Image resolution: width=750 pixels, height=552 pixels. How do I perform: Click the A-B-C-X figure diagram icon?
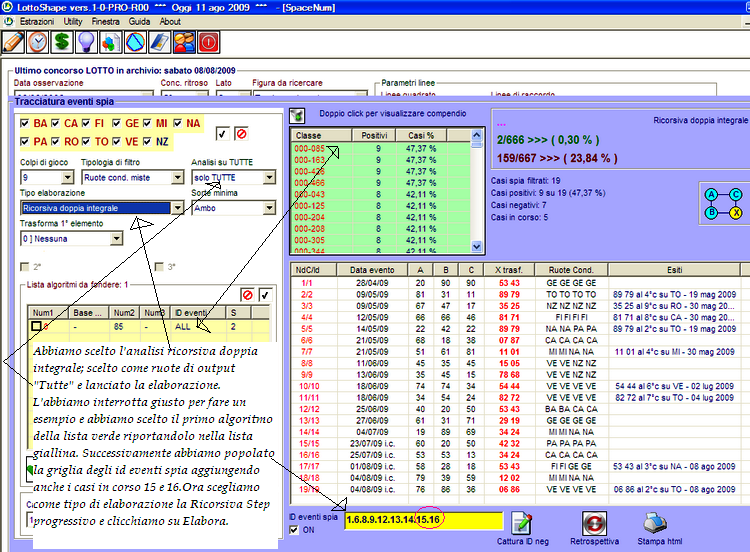click(724, 203)
